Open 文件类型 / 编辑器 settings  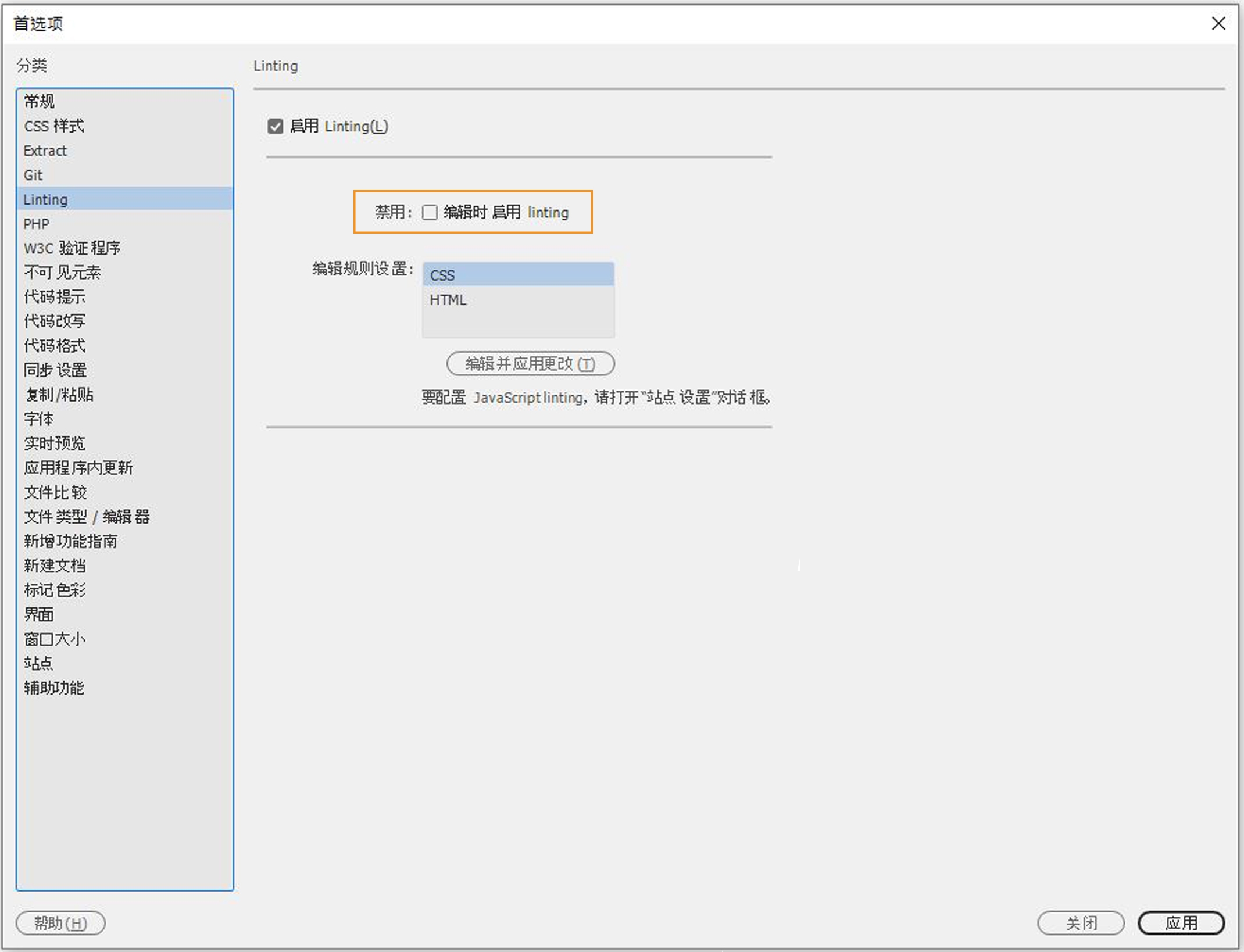(86, 517)
